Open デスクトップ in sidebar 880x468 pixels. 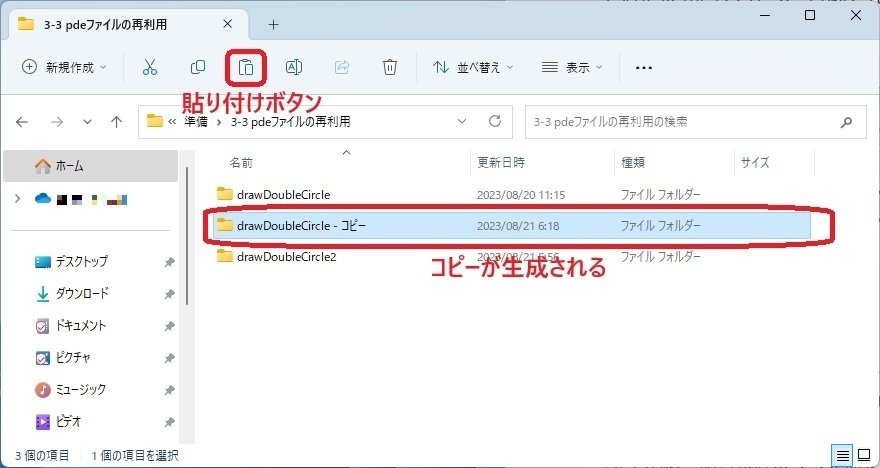(81, 261)
